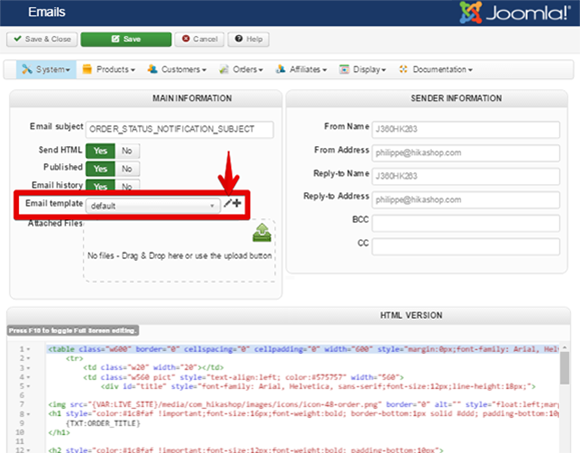
Task: Set Send HTML to Yes
Action: coord(100,151)
